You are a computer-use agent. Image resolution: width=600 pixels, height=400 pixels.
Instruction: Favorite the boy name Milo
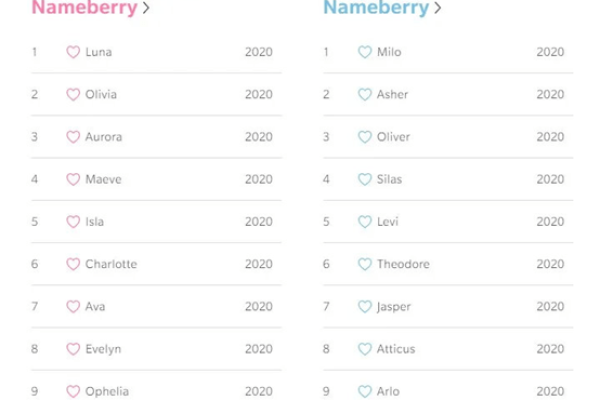[x=365, y=52]
